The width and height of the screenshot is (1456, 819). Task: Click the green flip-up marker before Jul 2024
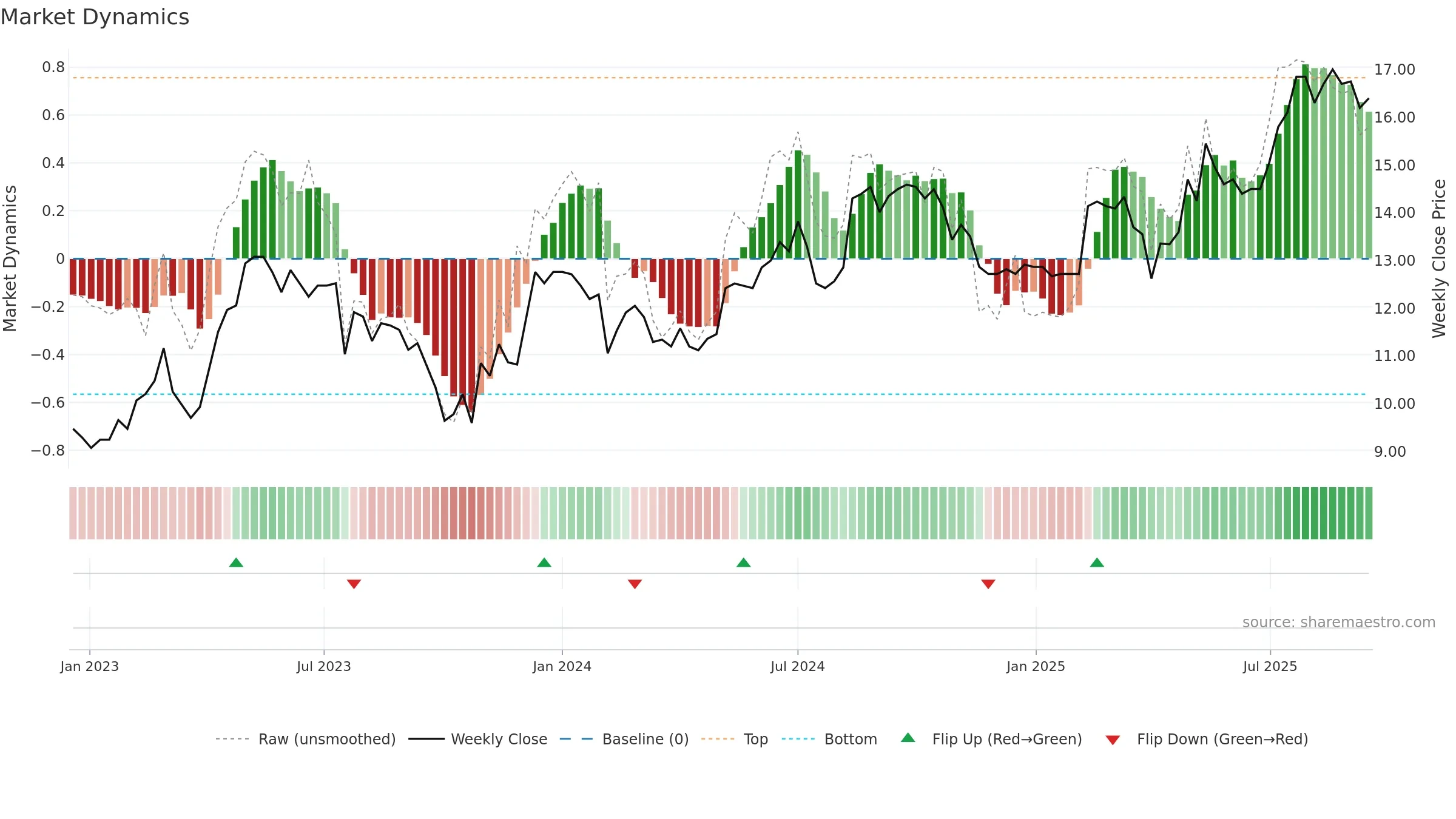(743, 562)
